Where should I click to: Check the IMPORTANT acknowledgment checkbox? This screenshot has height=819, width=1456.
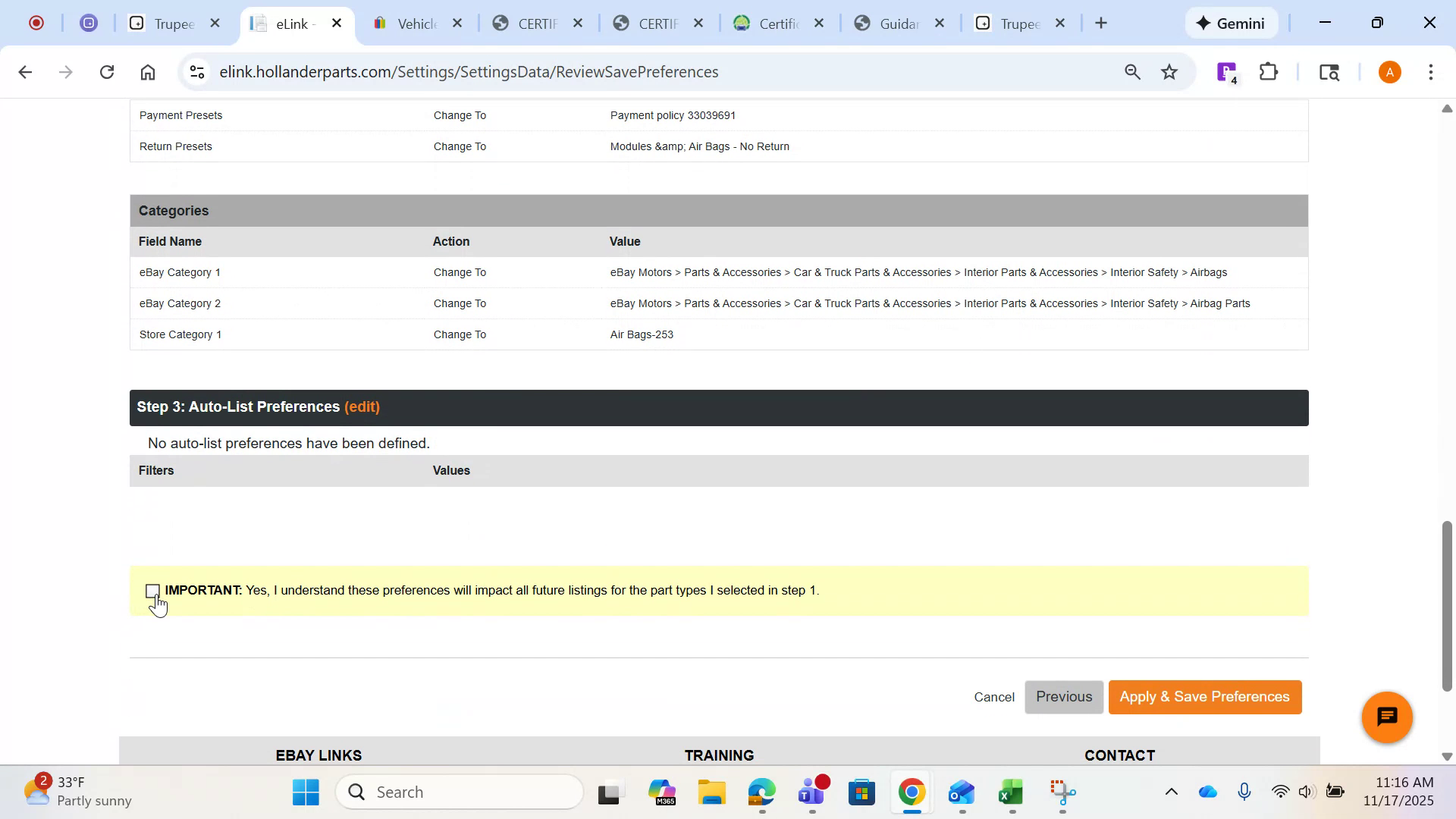152,591
